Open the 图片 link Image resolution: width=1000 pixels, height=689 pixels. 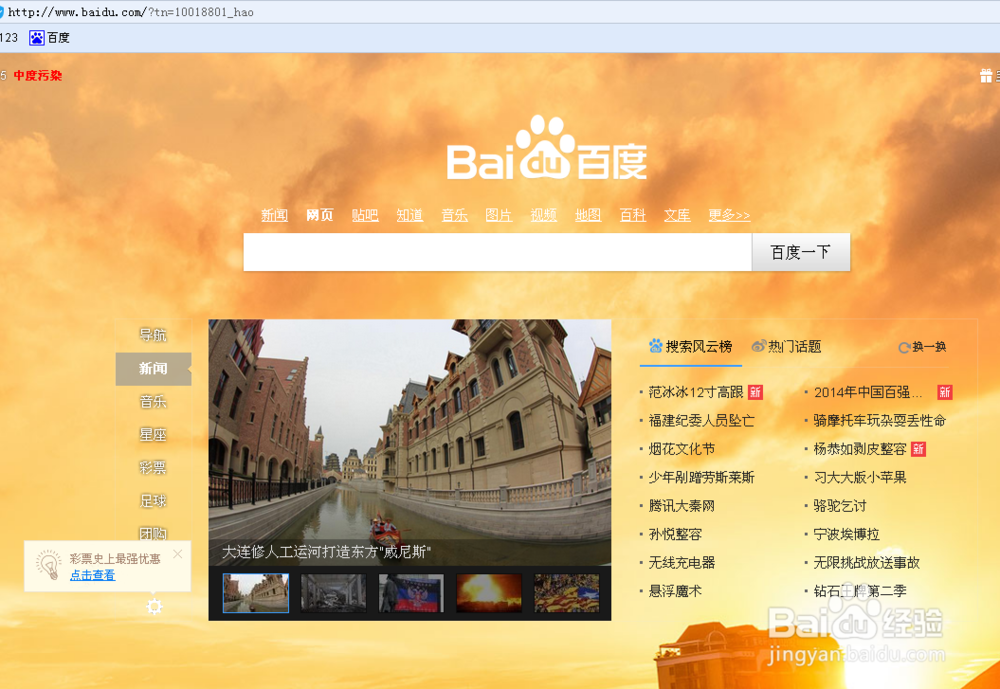pos(499,216)
